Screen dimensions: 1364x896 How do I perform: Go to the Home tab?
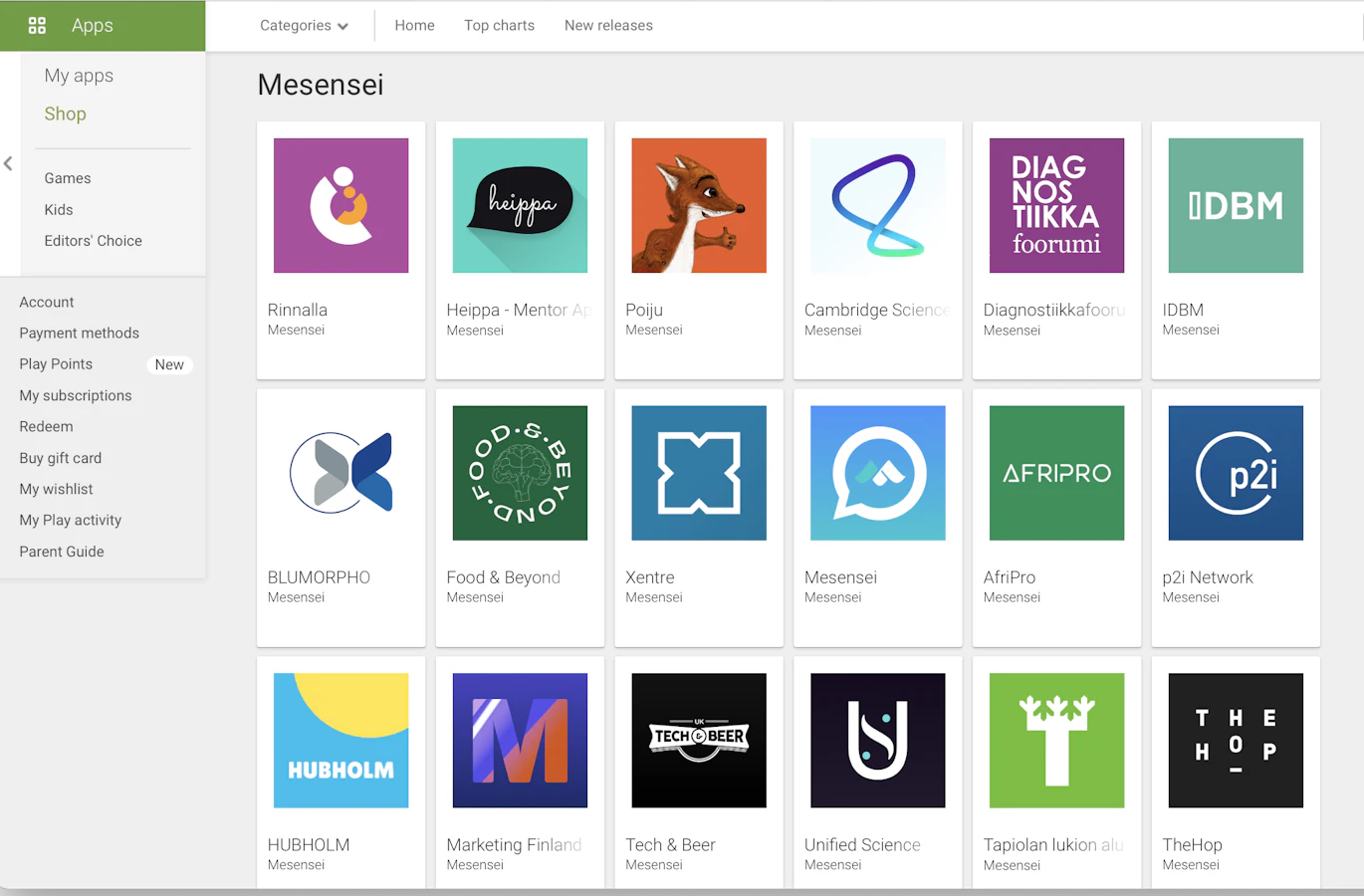pos(414,26)
